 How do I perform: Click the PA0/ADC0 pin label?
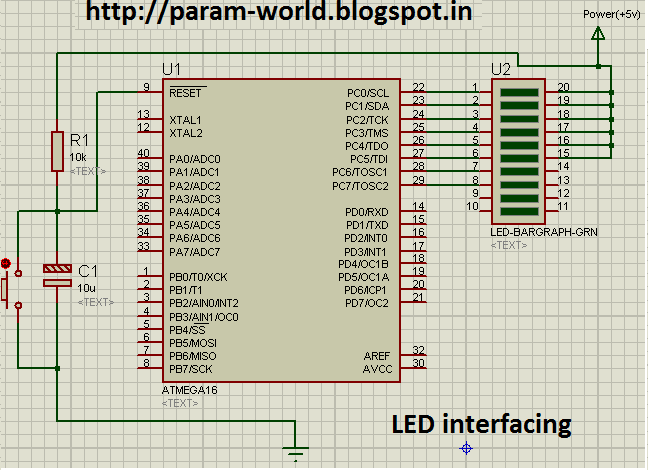click(x=195, y=159)
